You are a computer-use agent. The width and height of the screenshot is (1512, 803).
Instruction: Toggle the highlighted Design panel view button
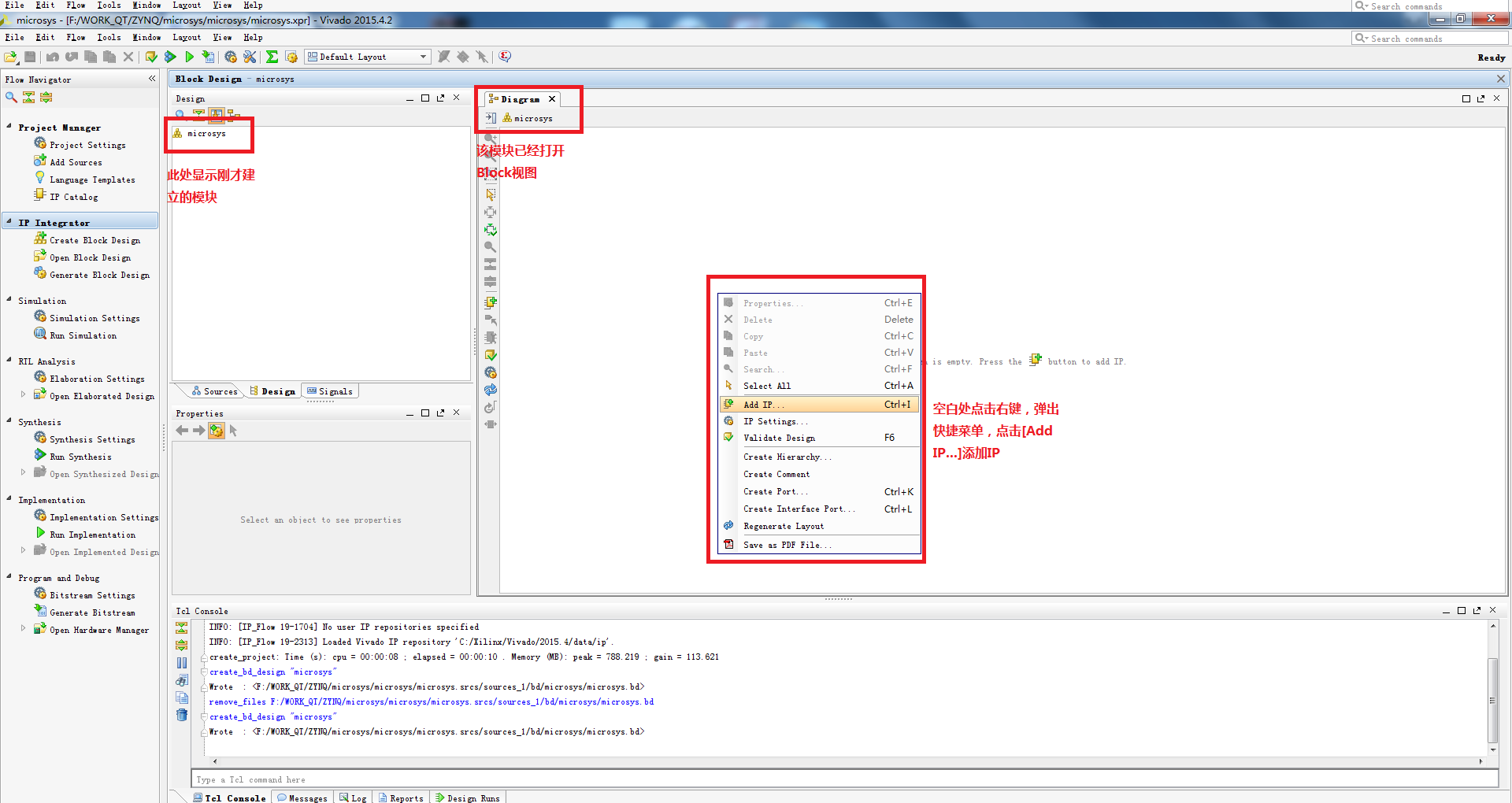[216, 115]
